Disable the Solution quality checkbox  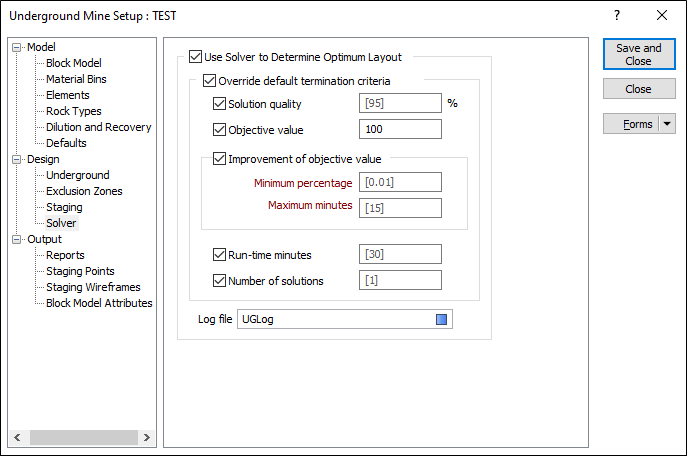220,104
